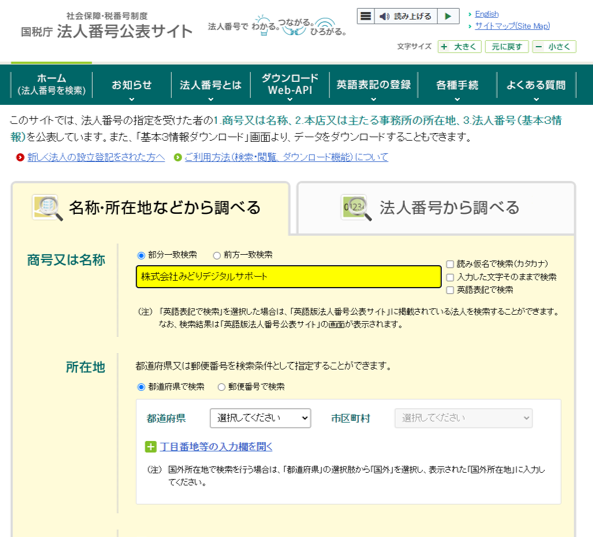593x537 pixels.
Task: Click magnifier icon on 名称・所在地 tab
Action: (48, 208)
